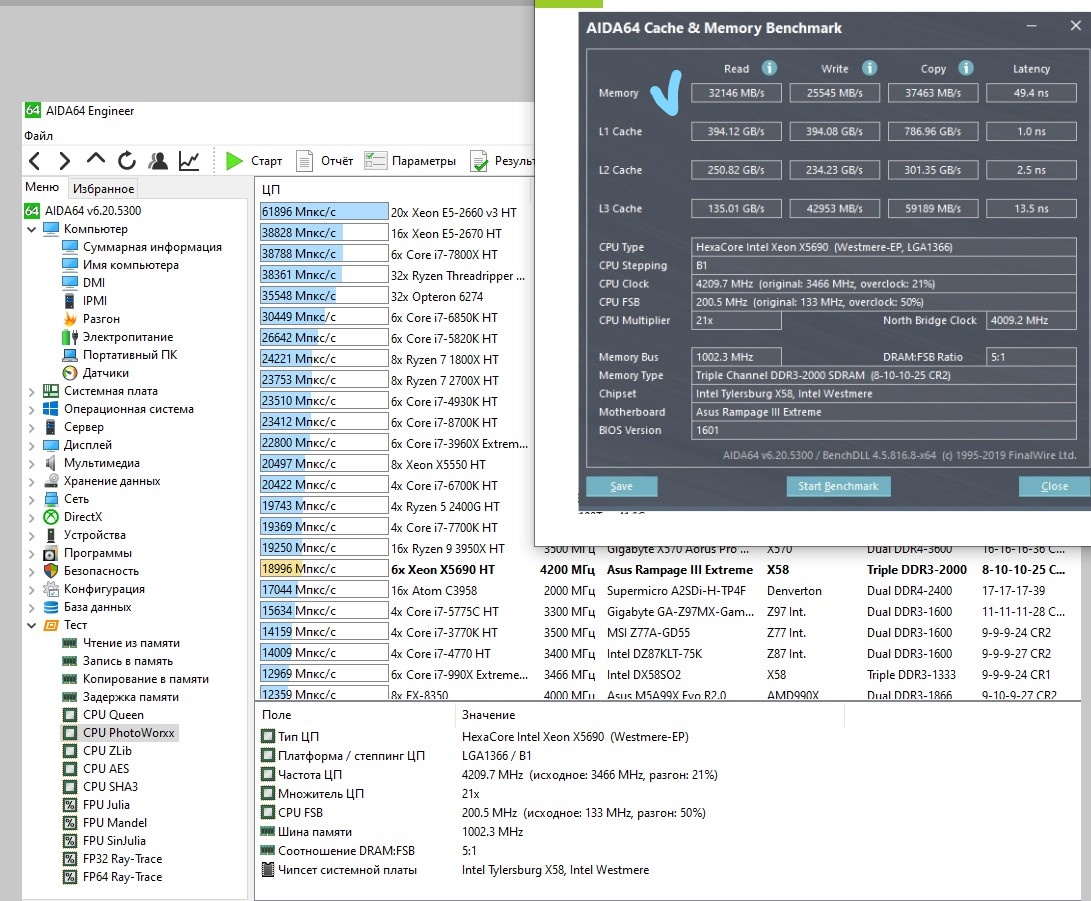Click the Memory Read 32146 MB/s field
Screen dimensions: 1091x901
pos(736,93)
